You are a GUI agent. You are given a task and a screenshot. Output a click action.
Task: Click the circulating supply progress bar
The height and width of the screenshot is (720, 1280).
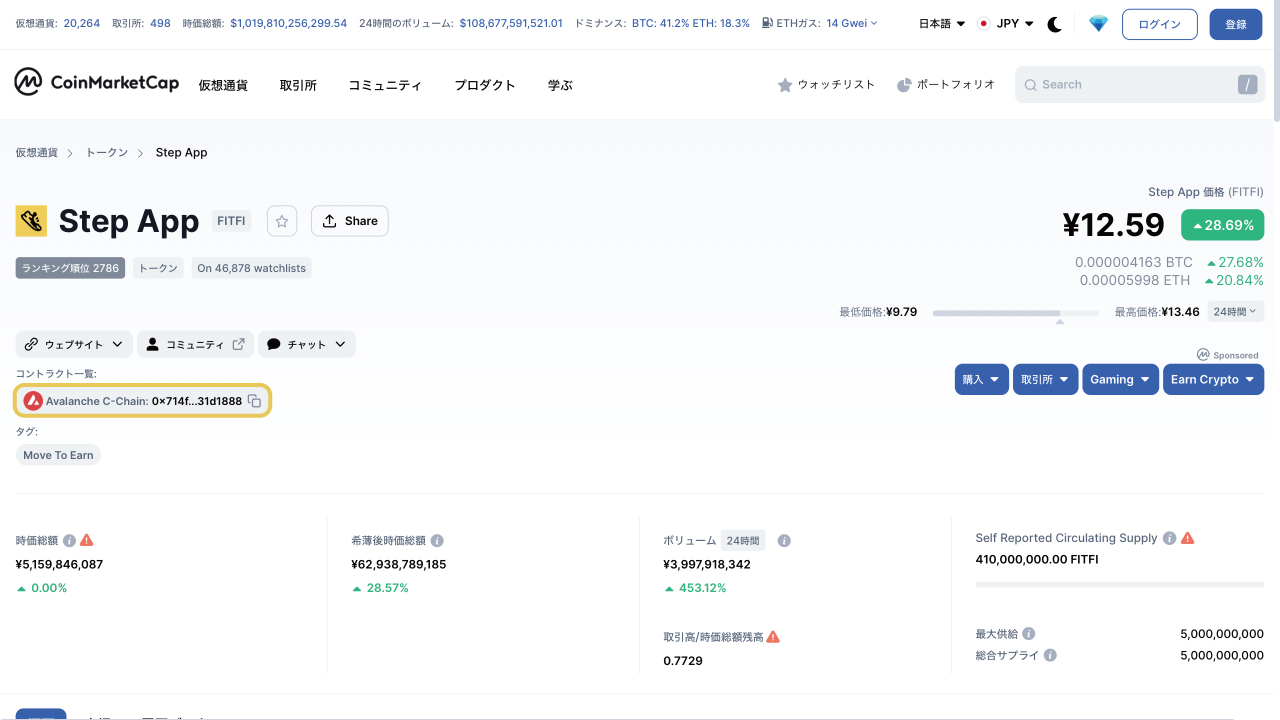pos(1120,584)
